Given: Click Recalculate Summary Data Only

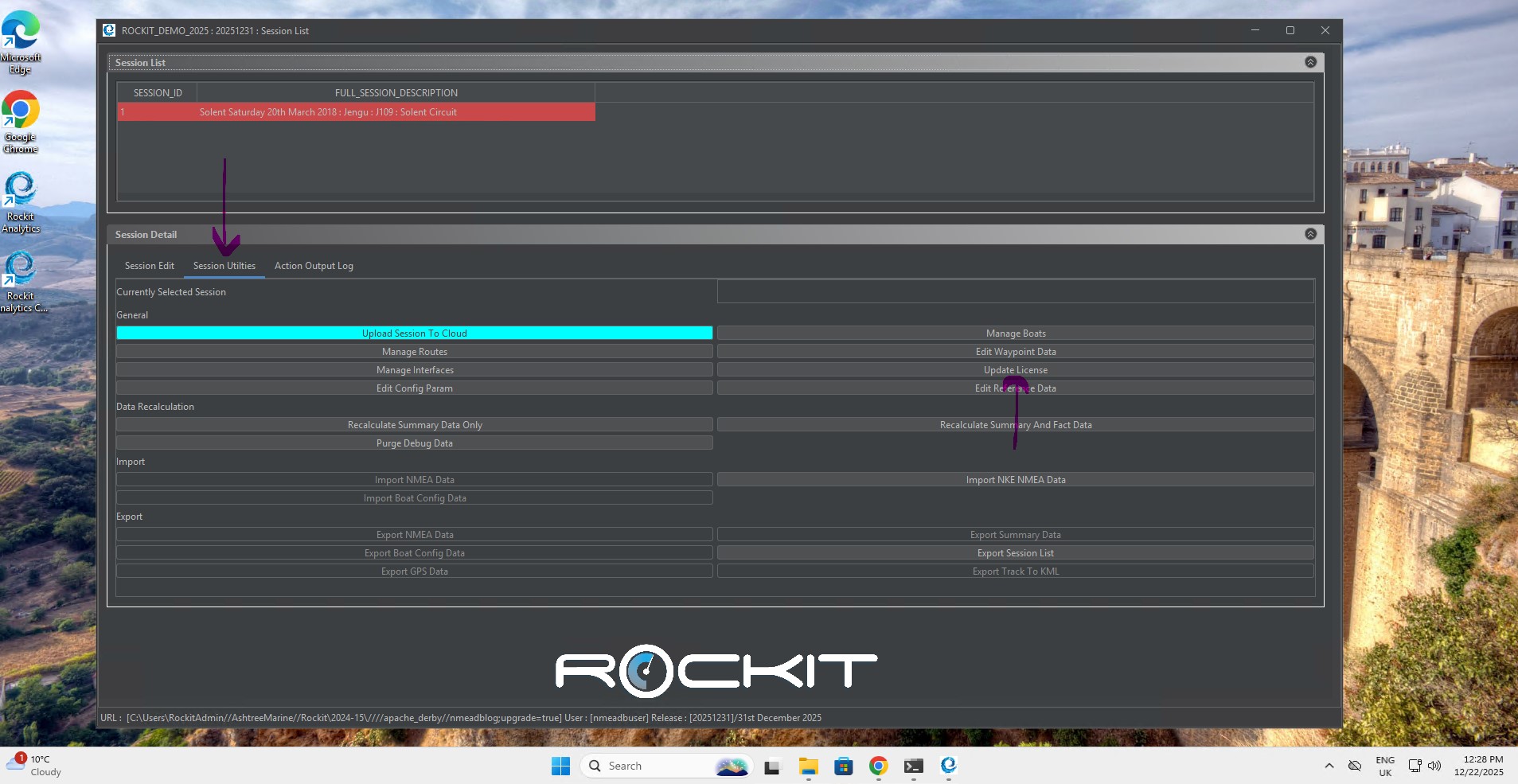Looking at the screenshot, I should pos(414,425).
